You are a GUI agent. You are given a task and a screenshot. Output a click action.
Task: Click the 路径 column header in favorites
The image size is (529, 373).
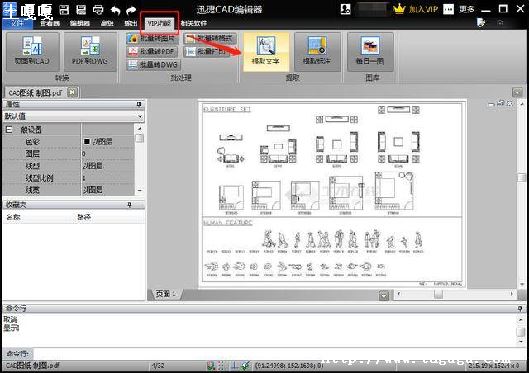coord(84,217)
